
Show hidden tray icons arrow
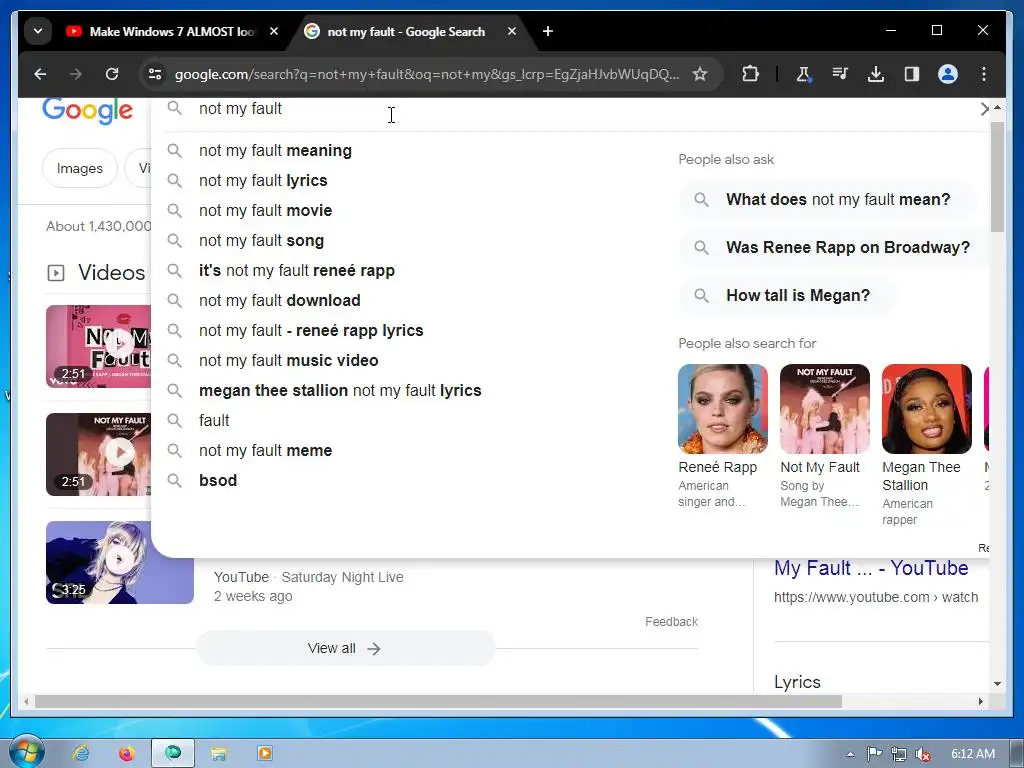click(850, 754)
